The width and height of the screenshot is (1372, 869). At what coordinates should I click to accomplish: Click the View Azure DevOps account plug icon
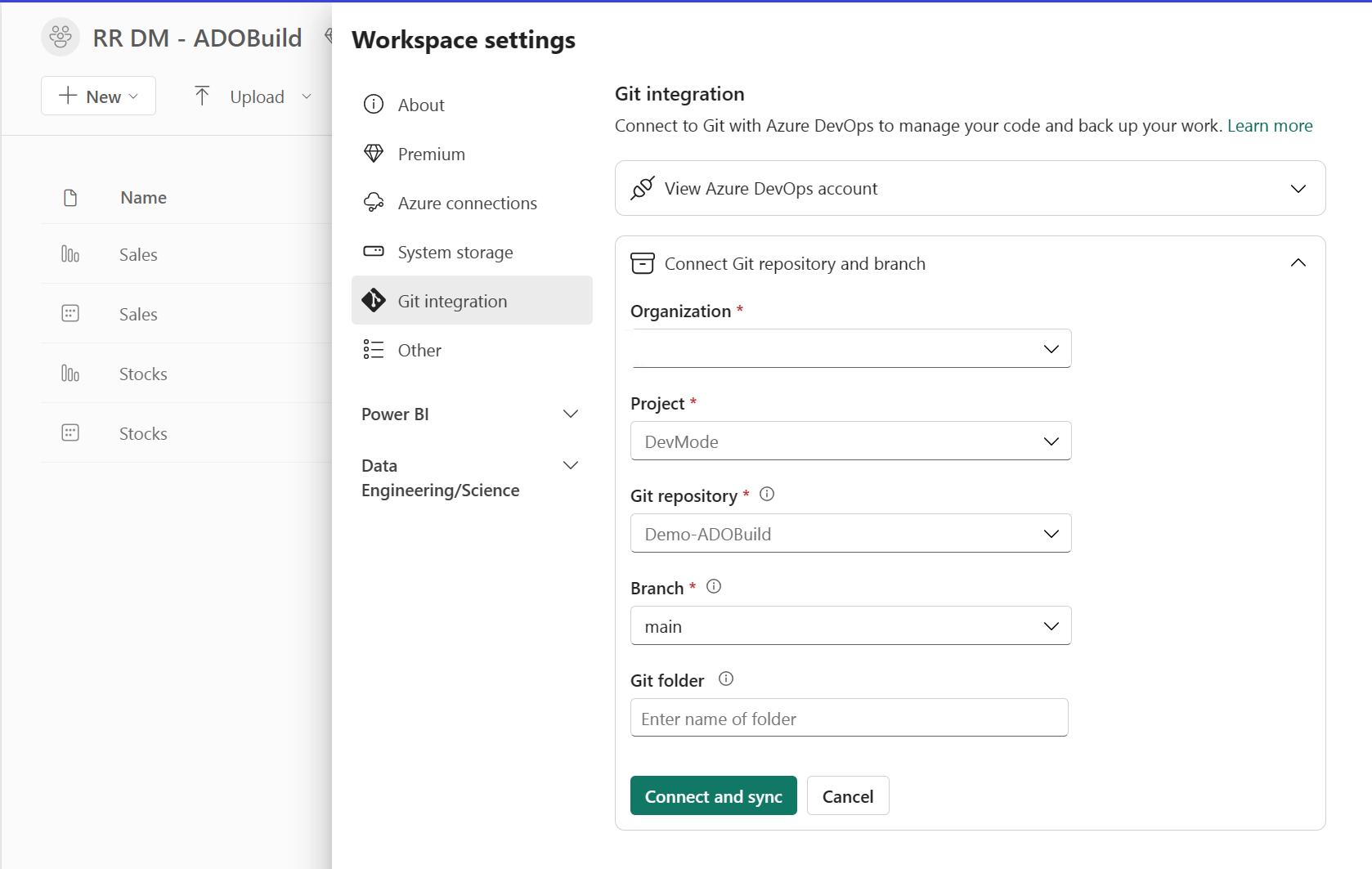[x=643, y=188]
